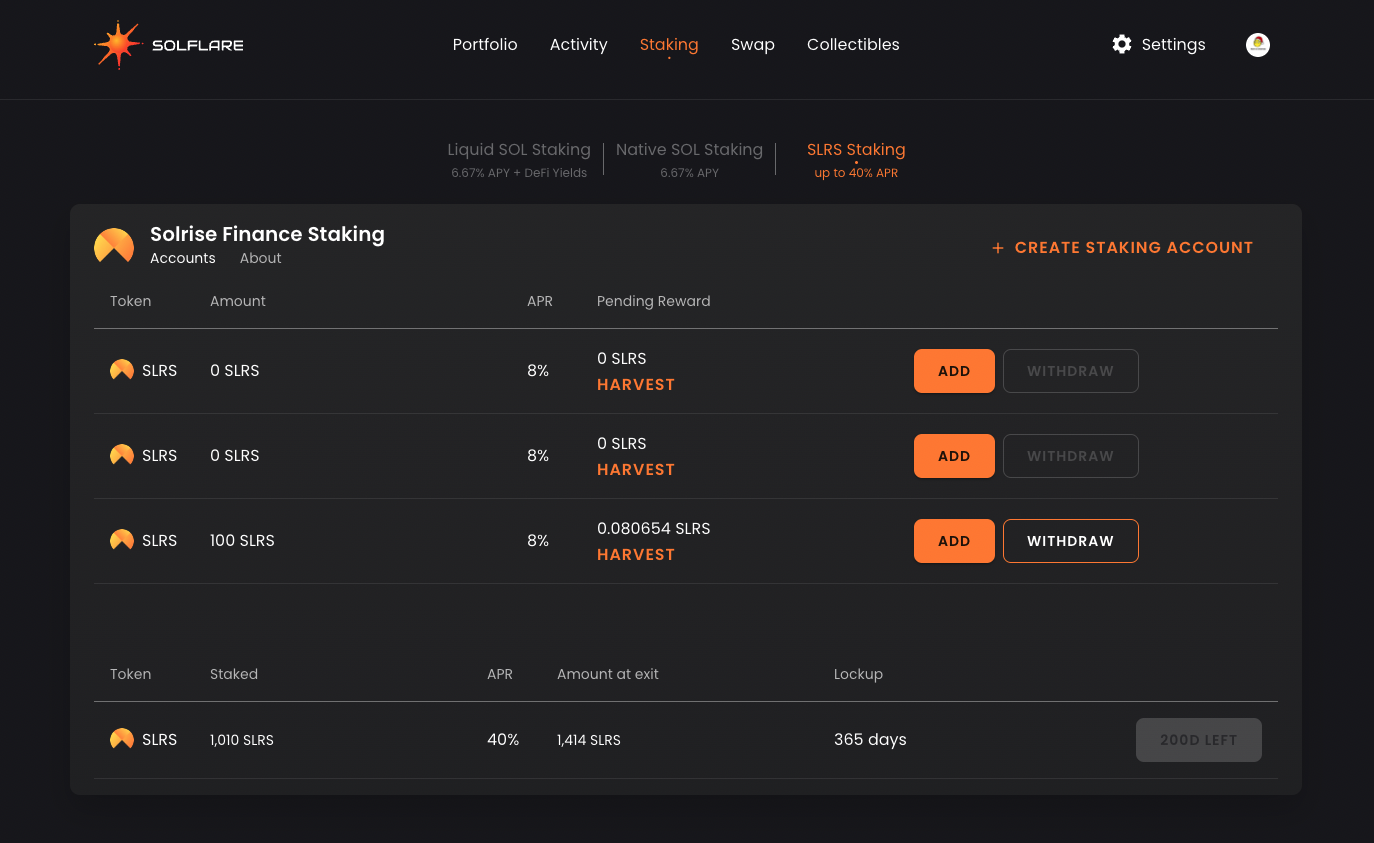Screen dimensions: 1374x843
Task: Select the Staking nav item
Action: click(x=669, y=44)
